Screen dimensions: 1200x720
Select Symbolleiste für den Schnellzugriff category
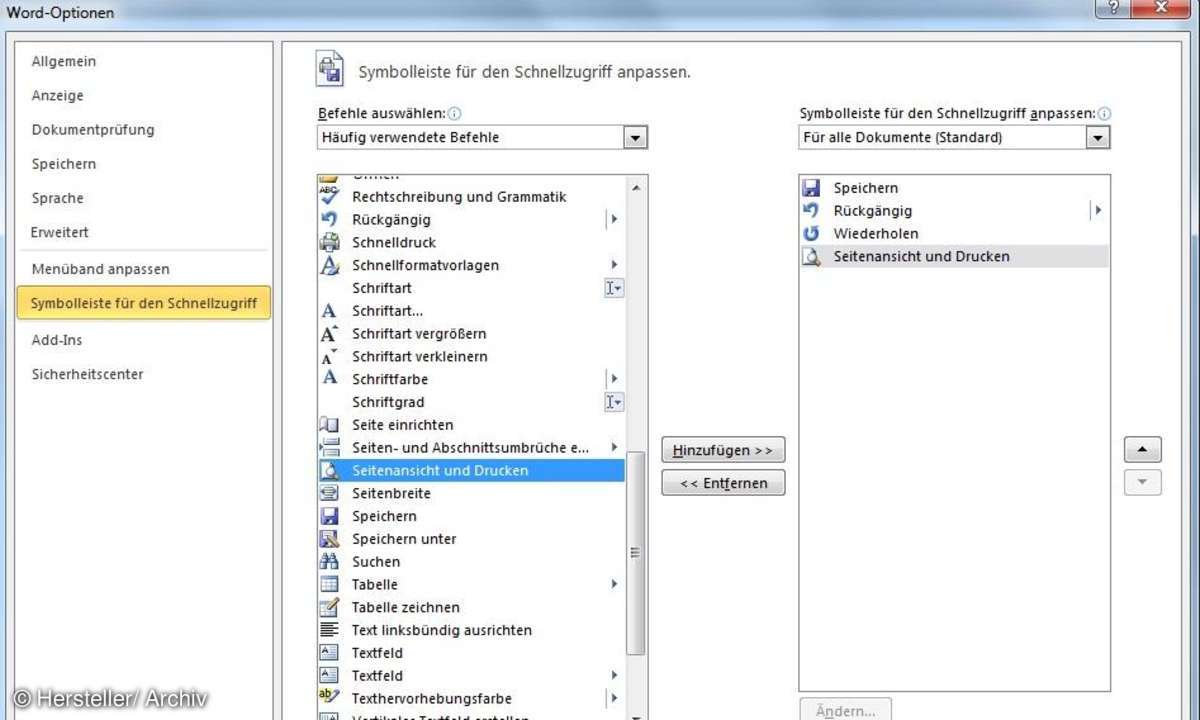tap(144, 303)
